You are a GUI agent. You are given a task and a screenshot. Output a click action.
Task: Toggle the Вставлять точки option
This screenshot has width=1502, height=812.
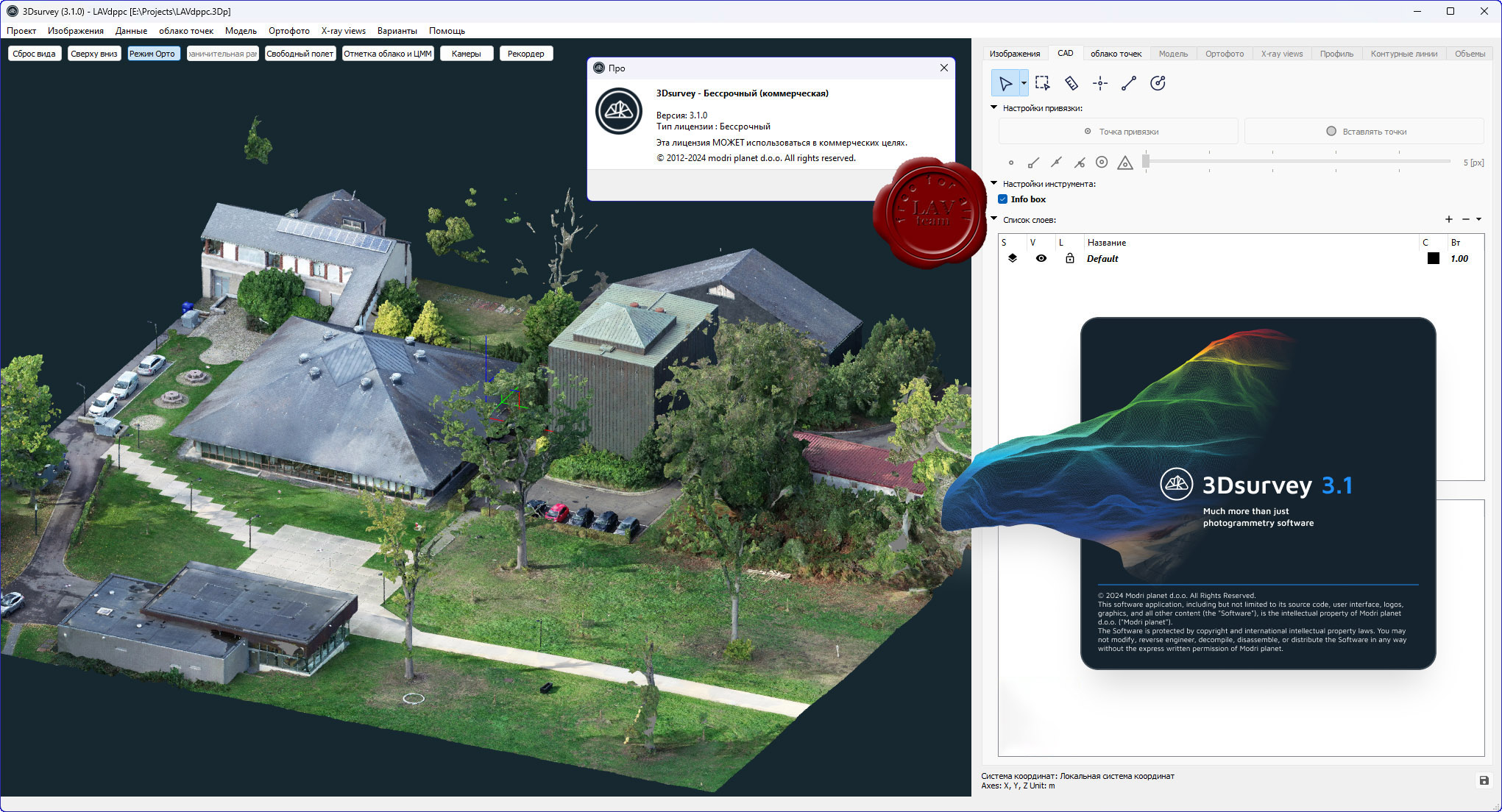(x=1364, y=132)
